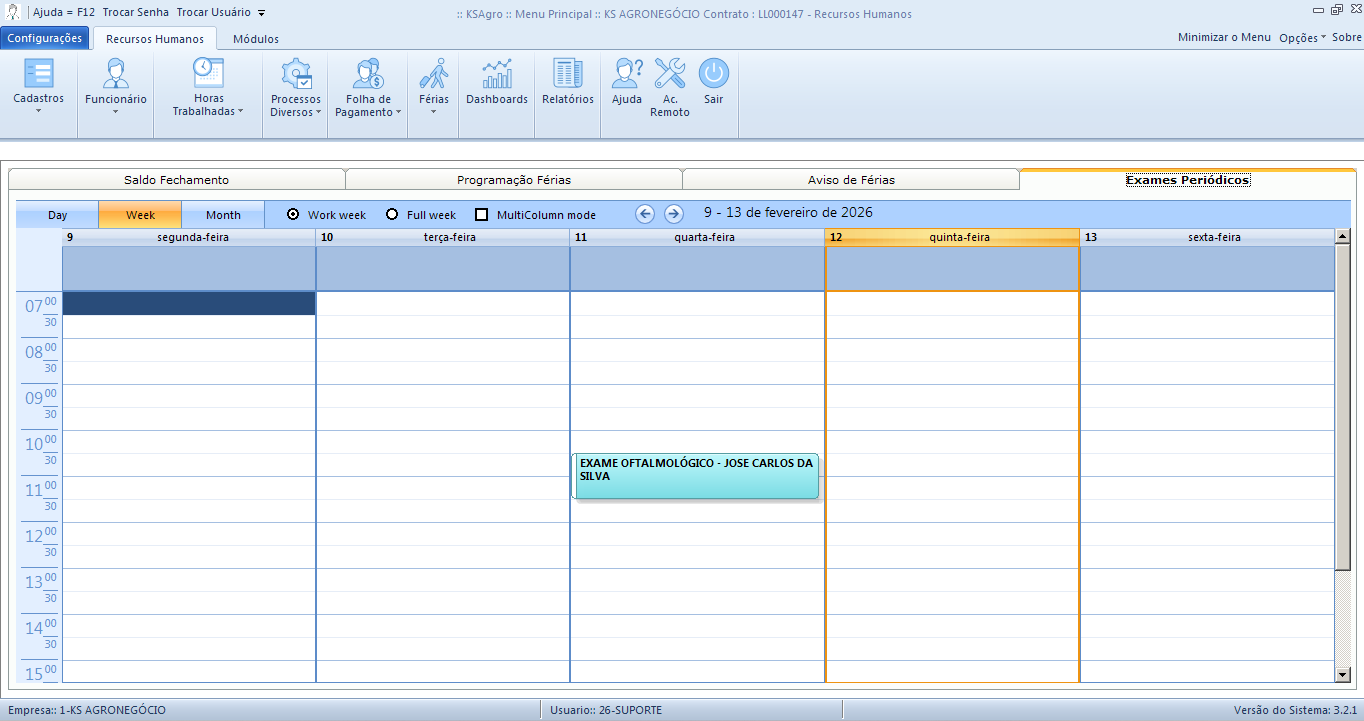Select the Full week radio button
Screen dimensions: 1364x721
pyautogui.click(x=392, y=215)
